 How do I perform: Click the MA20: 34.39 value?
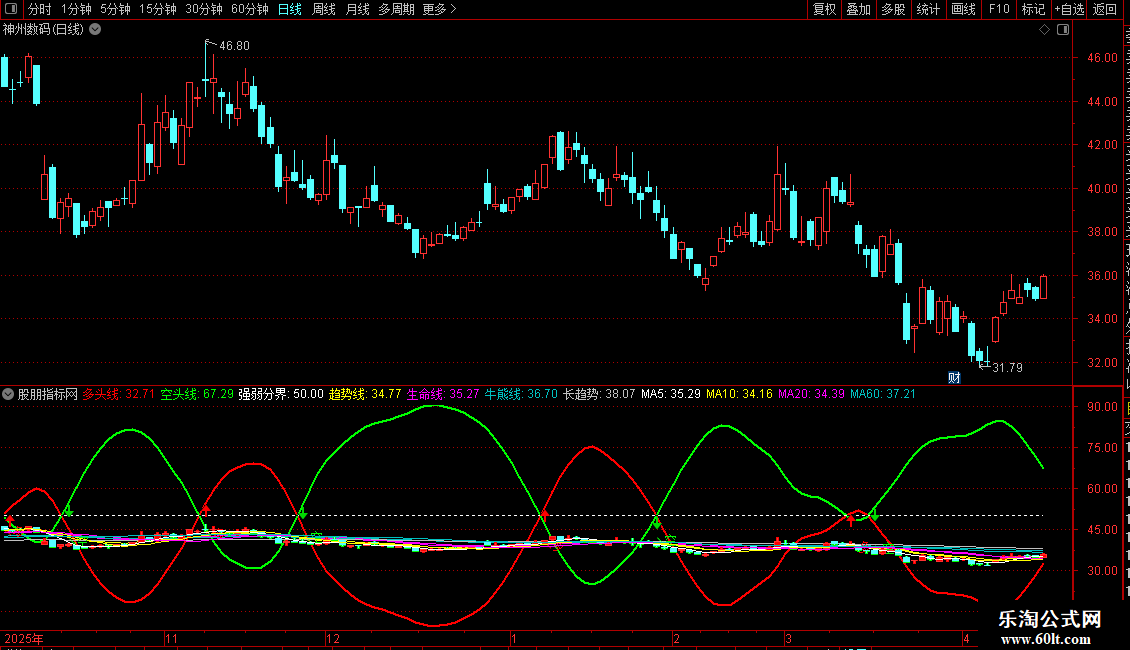[x=811, y=394]
